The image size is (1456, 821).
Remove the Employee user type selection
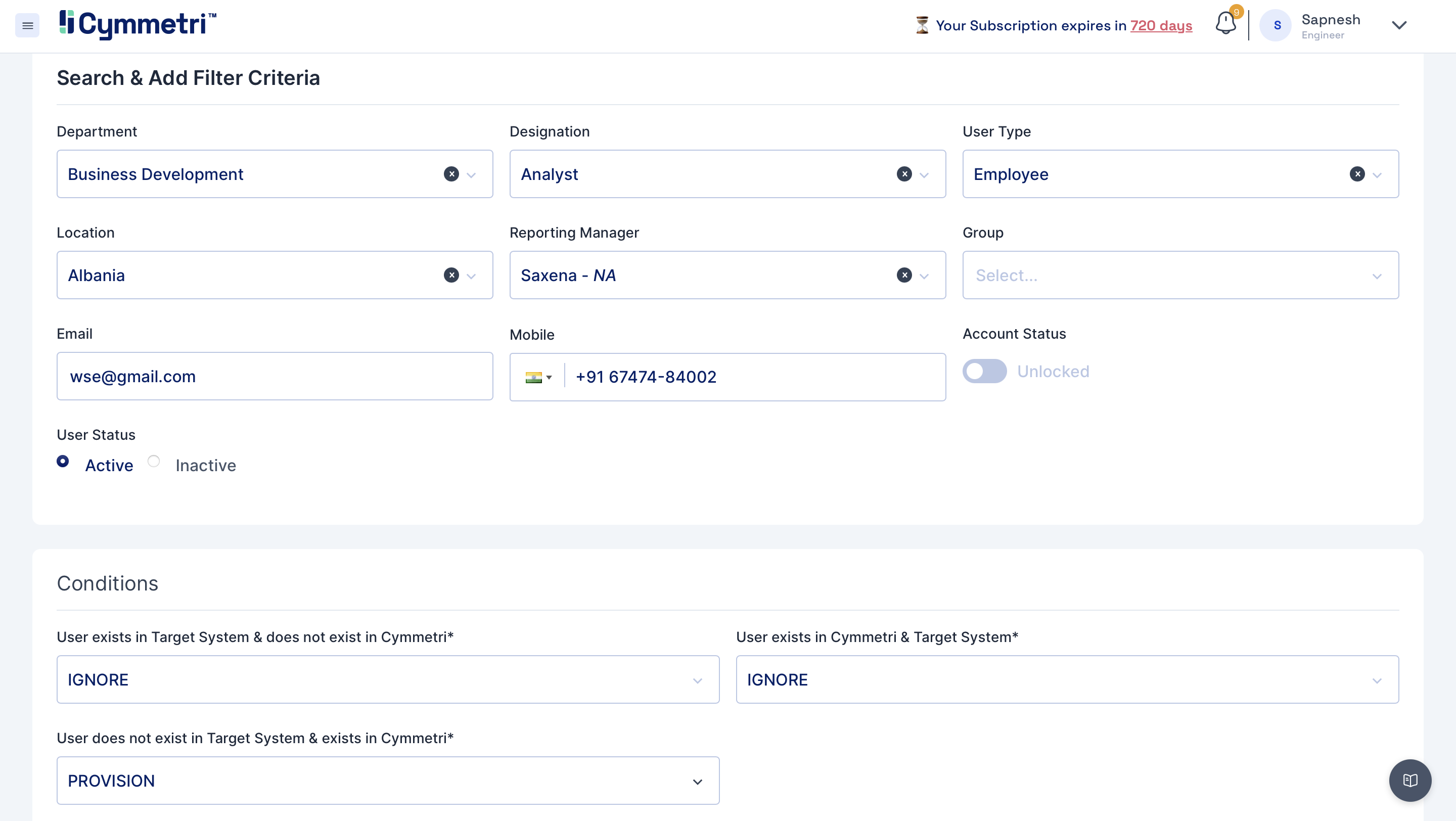(1356, 174)
